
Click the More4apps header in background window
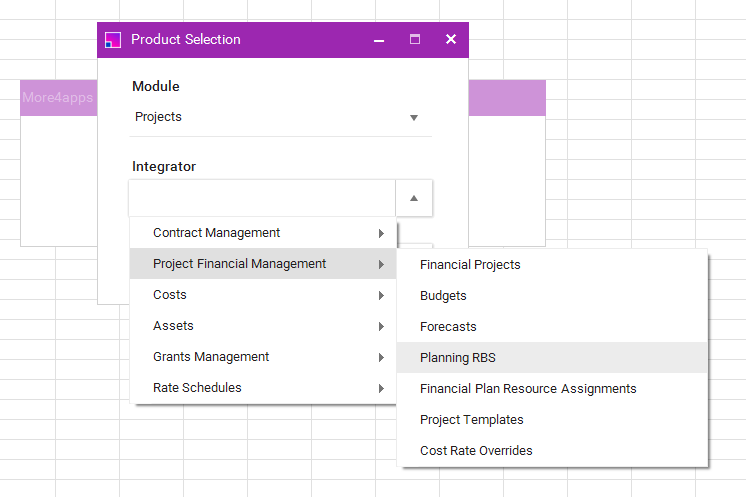click(58, 97)
